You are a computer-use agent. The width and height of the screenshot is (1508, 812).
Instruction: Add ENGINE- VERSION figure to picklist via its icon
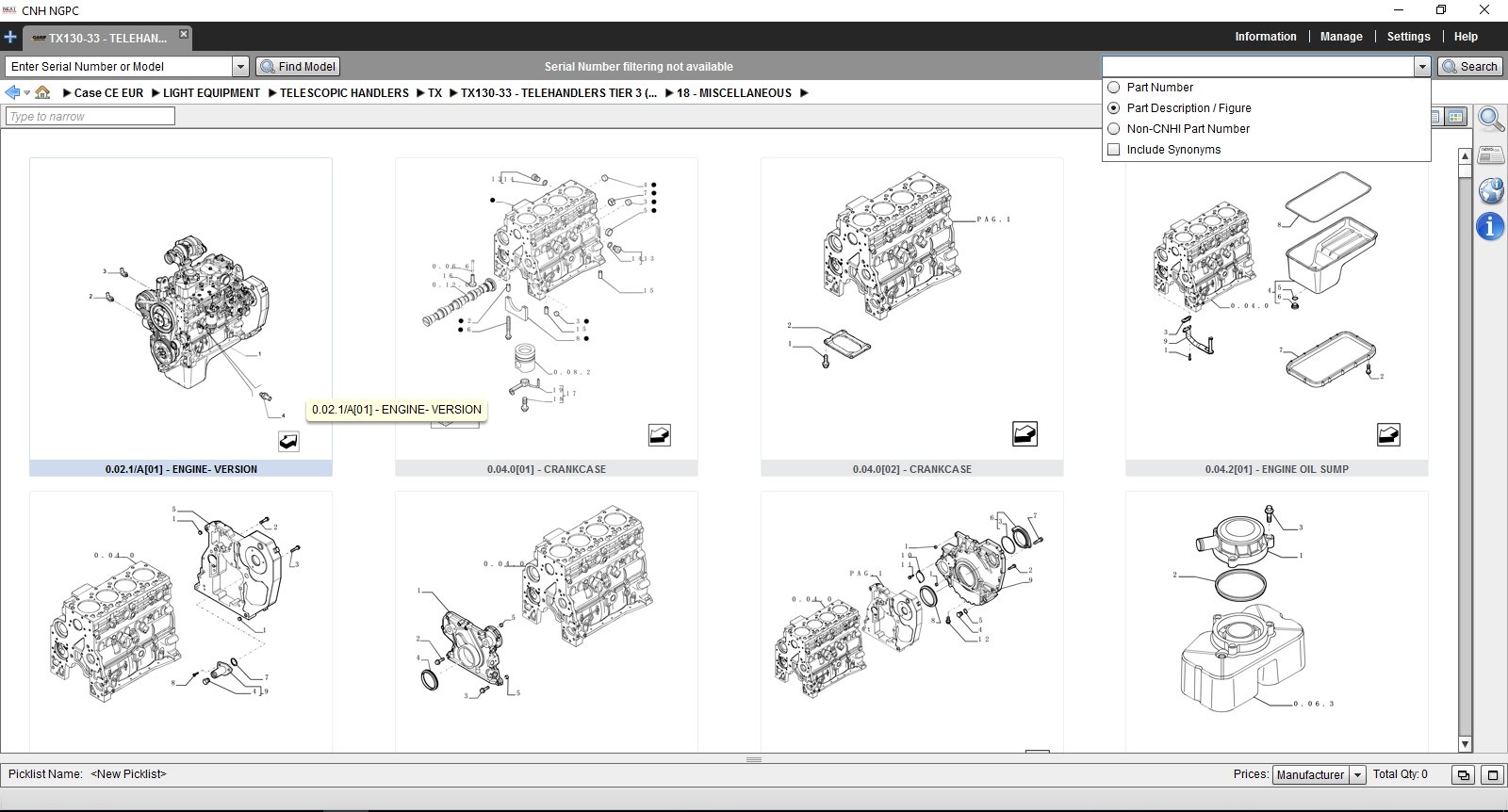[x=288, y=441]
